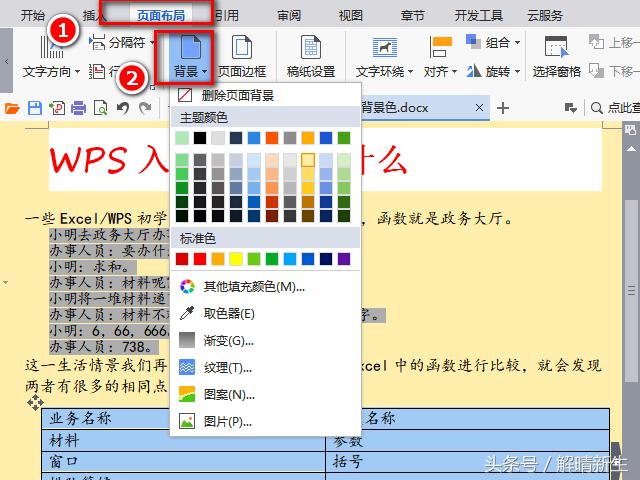Select yellow swatch in standard colors
Screen dimensions: 640x480
click(x=236, y=259)
